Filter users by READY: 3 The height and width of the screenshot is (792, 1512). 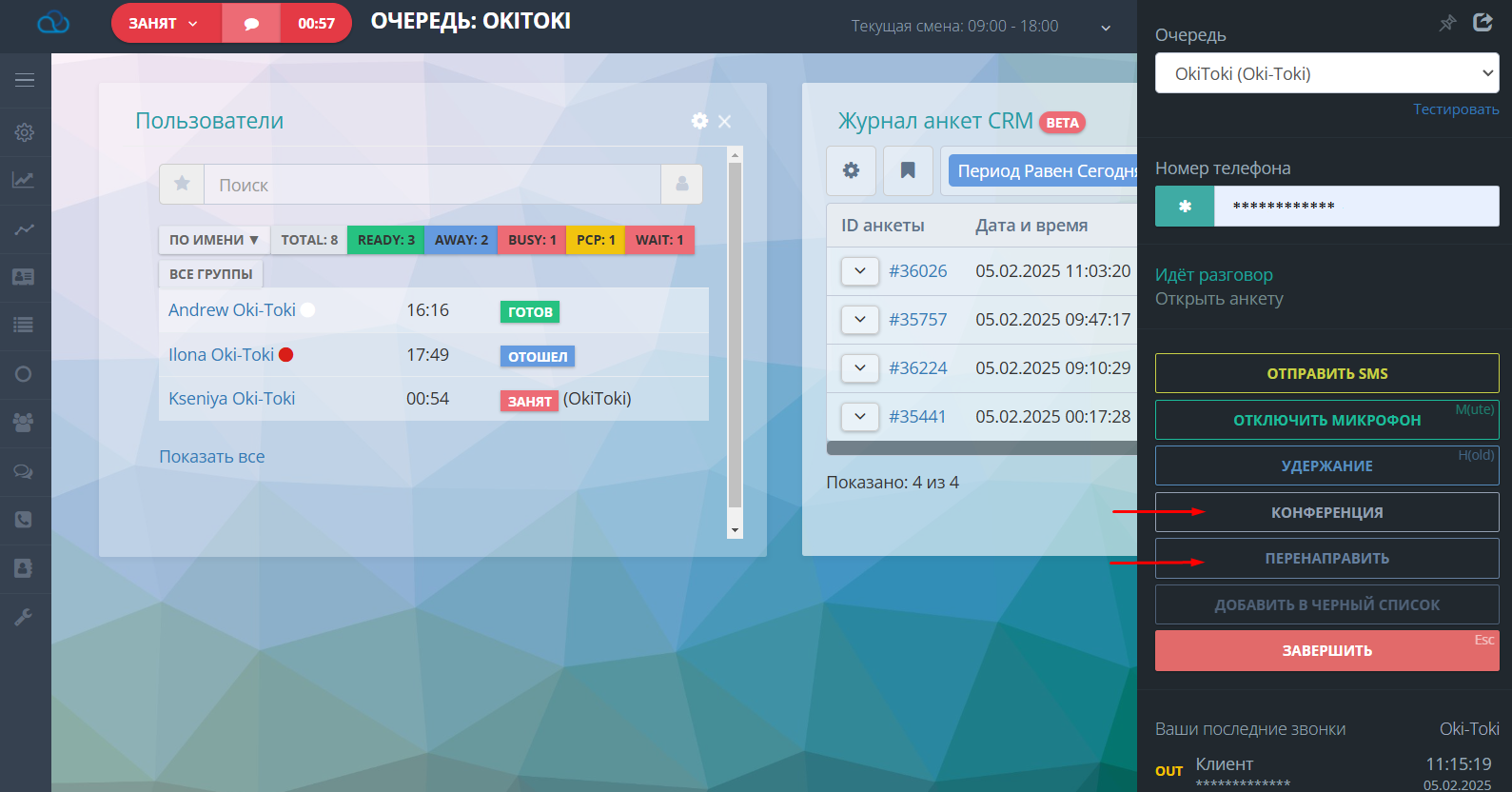(x=386, y=240)
